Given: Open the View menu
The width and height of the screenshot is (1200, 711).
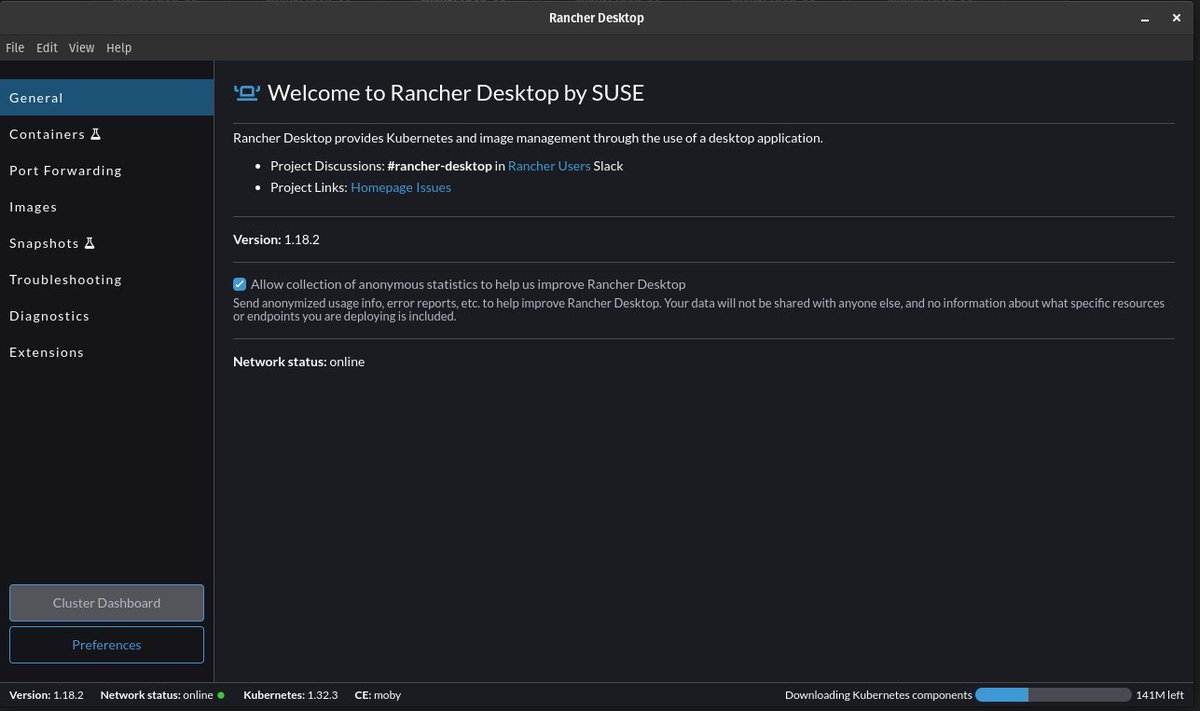Looking at the screenshot, I should (82, 48).
